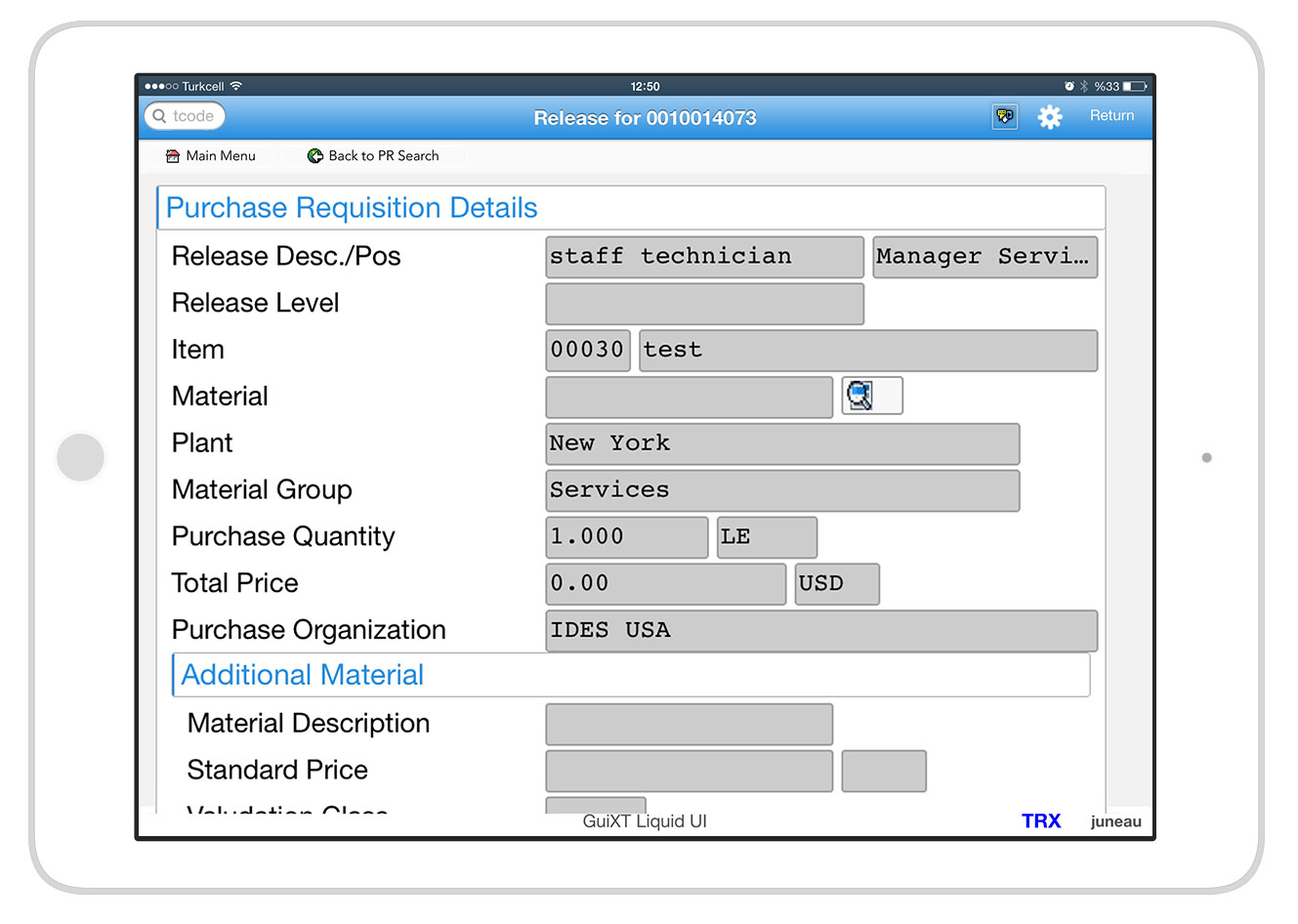Open the settings gear icon
The width and height of the screenshot is (1298, 924).
click(x=1049, y=117)
